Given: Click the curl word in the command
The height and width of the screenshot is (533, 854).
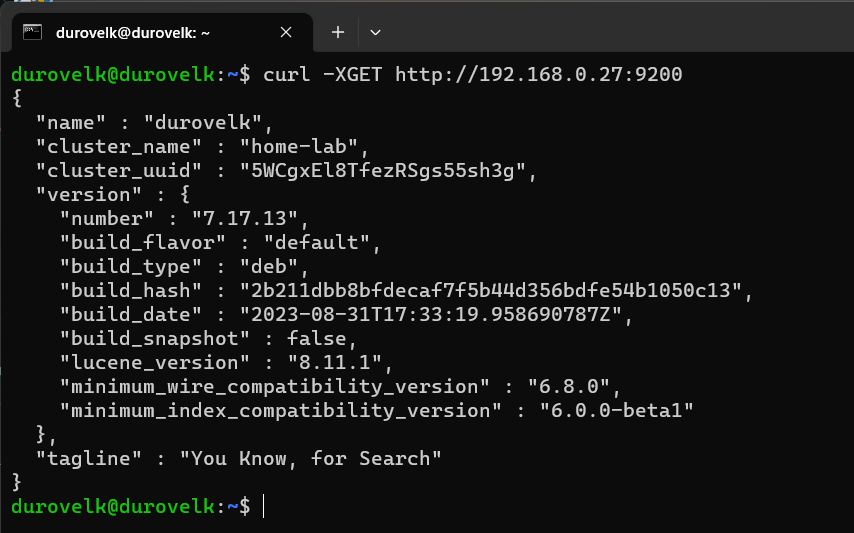Looking at the screenshot, I should 287,74.
